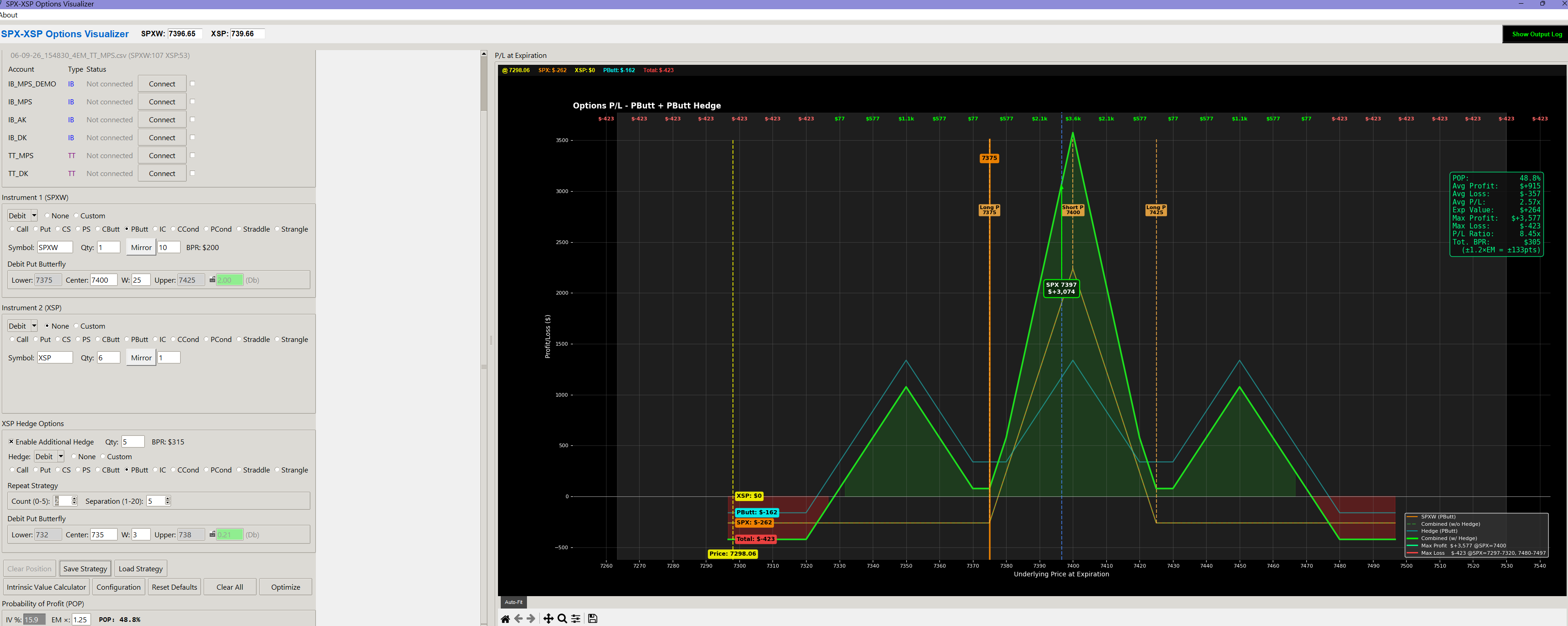The height and width of the screenshot is (626, 1568).
Task: Decrease Separation (1-20) spinner value
Action: [167, 503]
